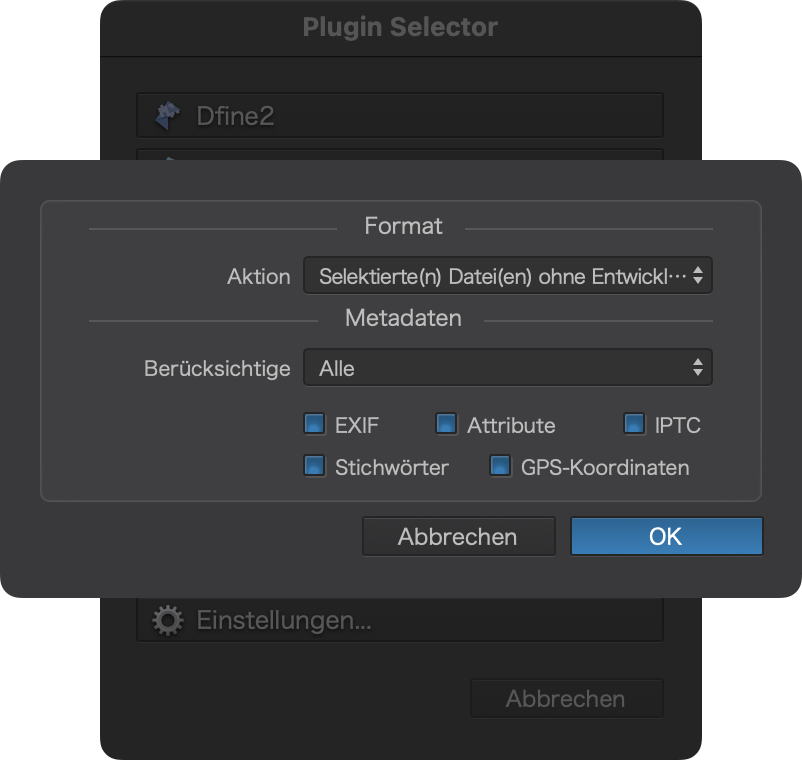
Task: Click the Aktion dropdown stepper arrows
Action: [x=698, y=276]
